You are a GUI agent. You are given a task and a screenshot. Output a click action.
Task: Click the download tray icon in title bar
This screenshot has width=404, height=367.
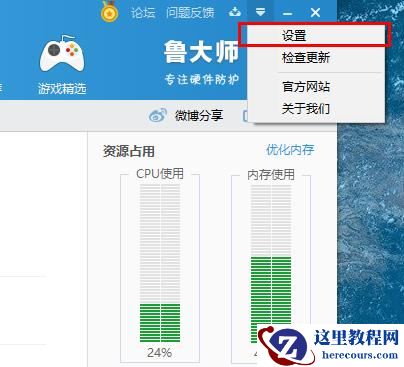point(235,12)
